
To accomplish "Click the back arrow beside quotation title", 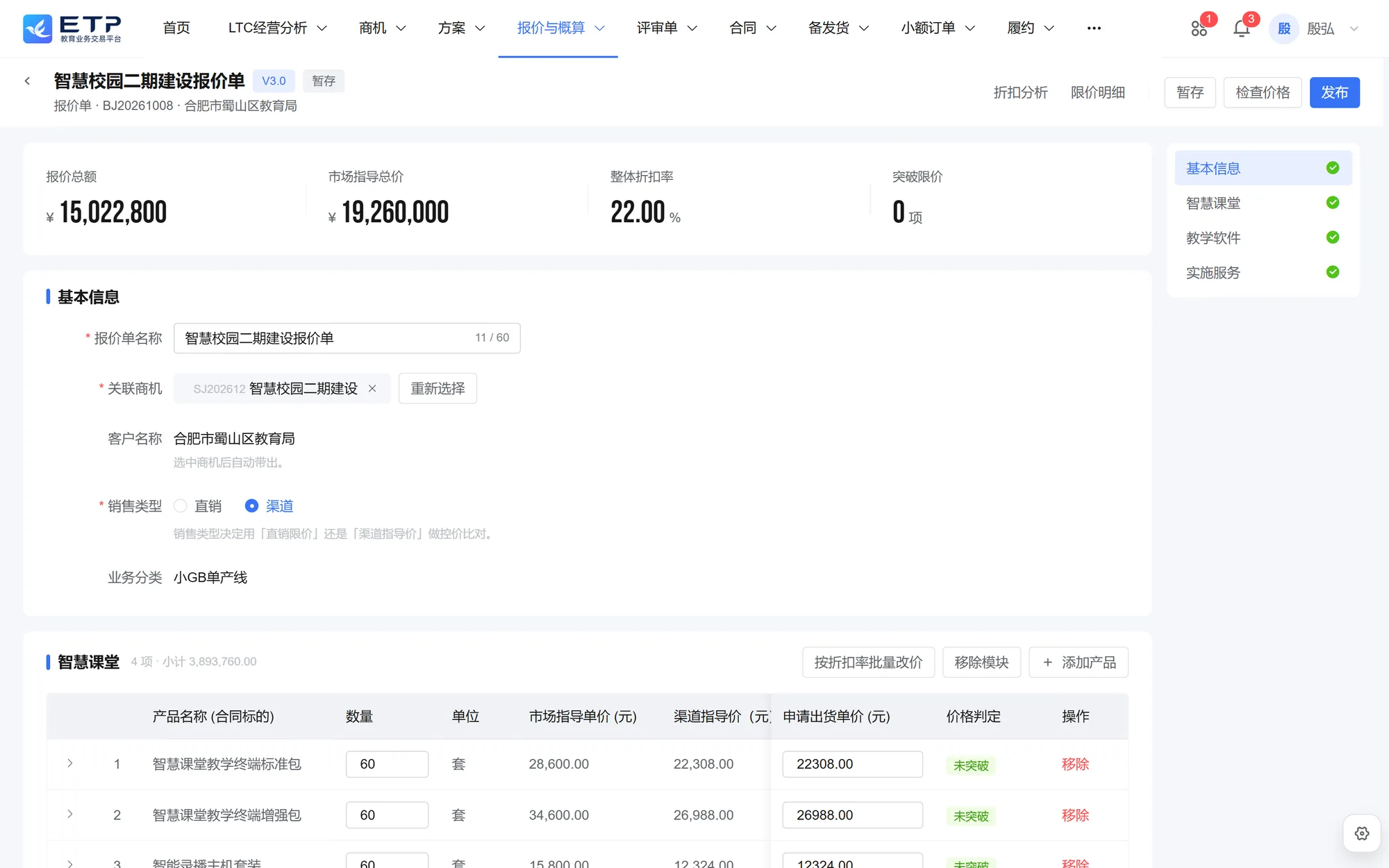I will click(x=27, y=81).
